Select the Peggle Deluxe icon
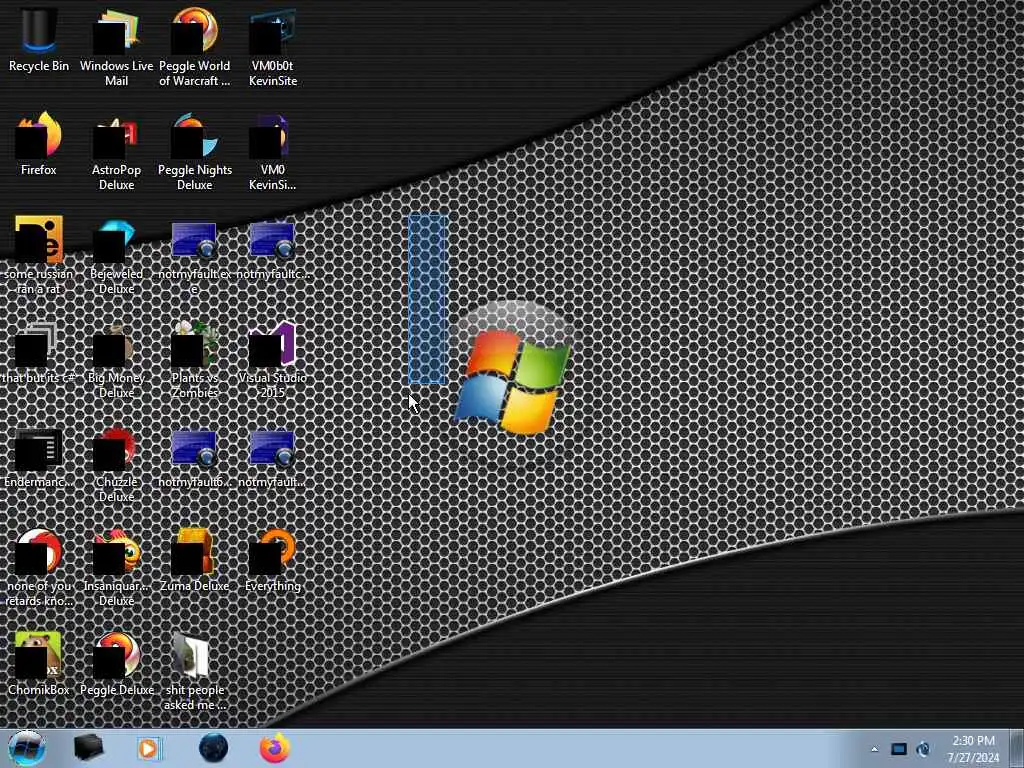Screen dimensions: 1024x768 (x=116, y=664)
